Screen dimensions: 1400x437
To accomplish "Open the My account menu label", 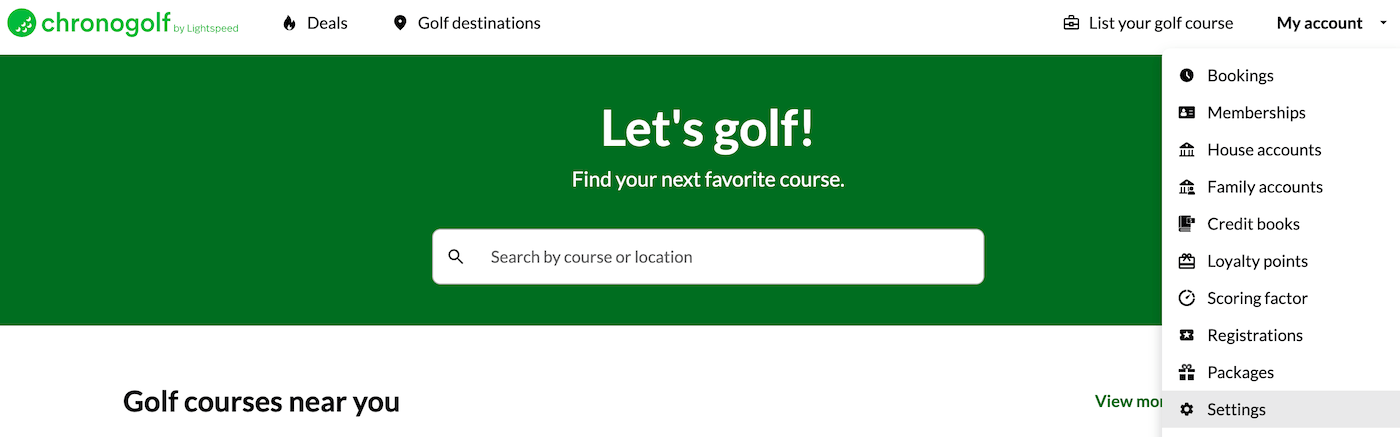I will [x=1319, y=23].
